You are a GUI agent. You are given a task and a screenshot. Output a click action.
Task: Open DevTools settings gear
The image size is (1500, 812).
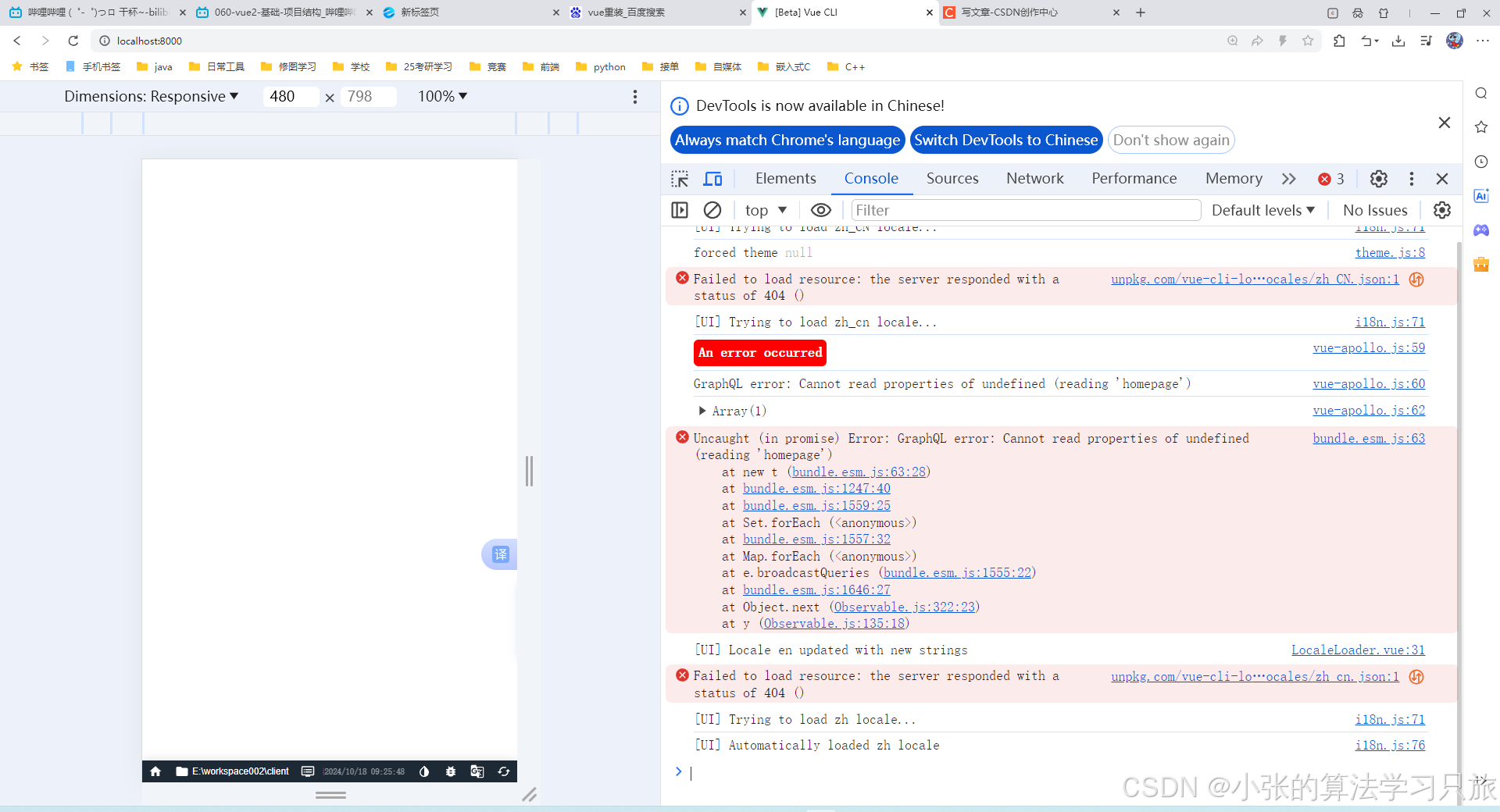point(1378,179)
